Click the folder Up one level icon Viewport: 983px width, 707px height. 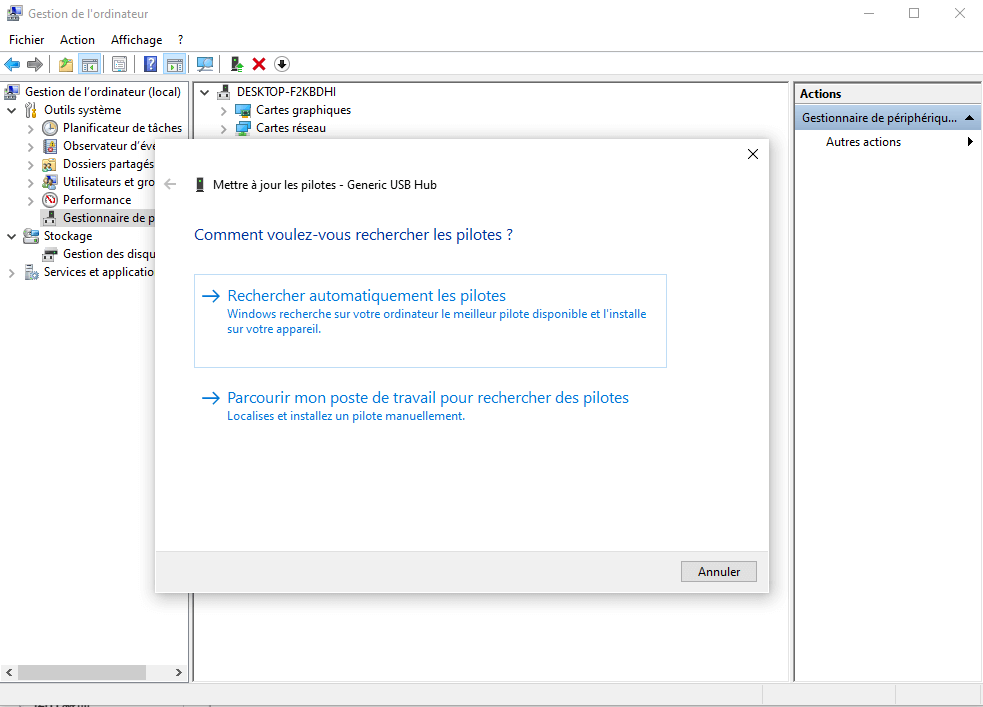click(x=66, y=64)
